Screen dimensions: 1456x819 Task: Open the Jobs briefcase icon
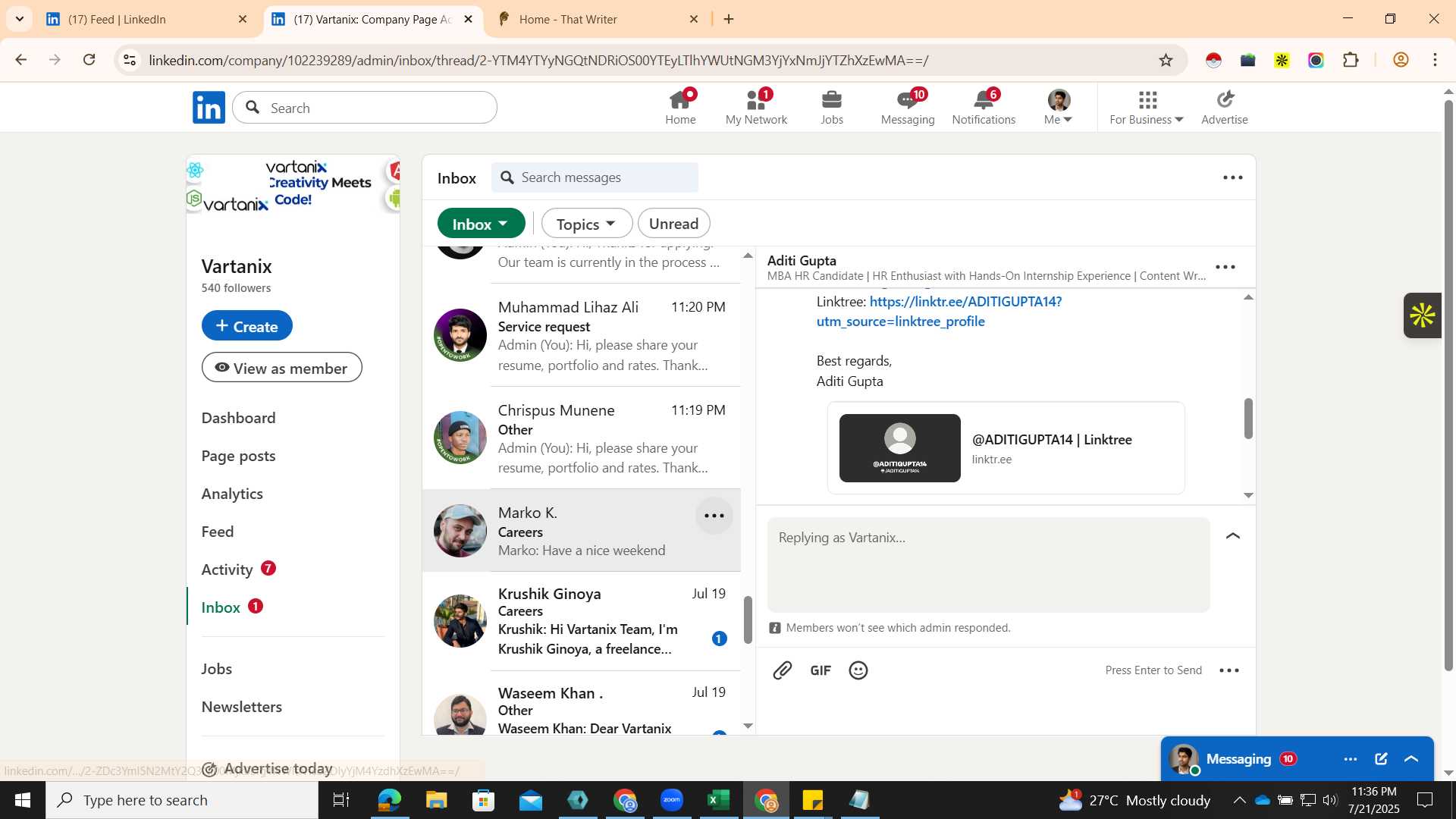pyautogui.click(x=832, y=107)
